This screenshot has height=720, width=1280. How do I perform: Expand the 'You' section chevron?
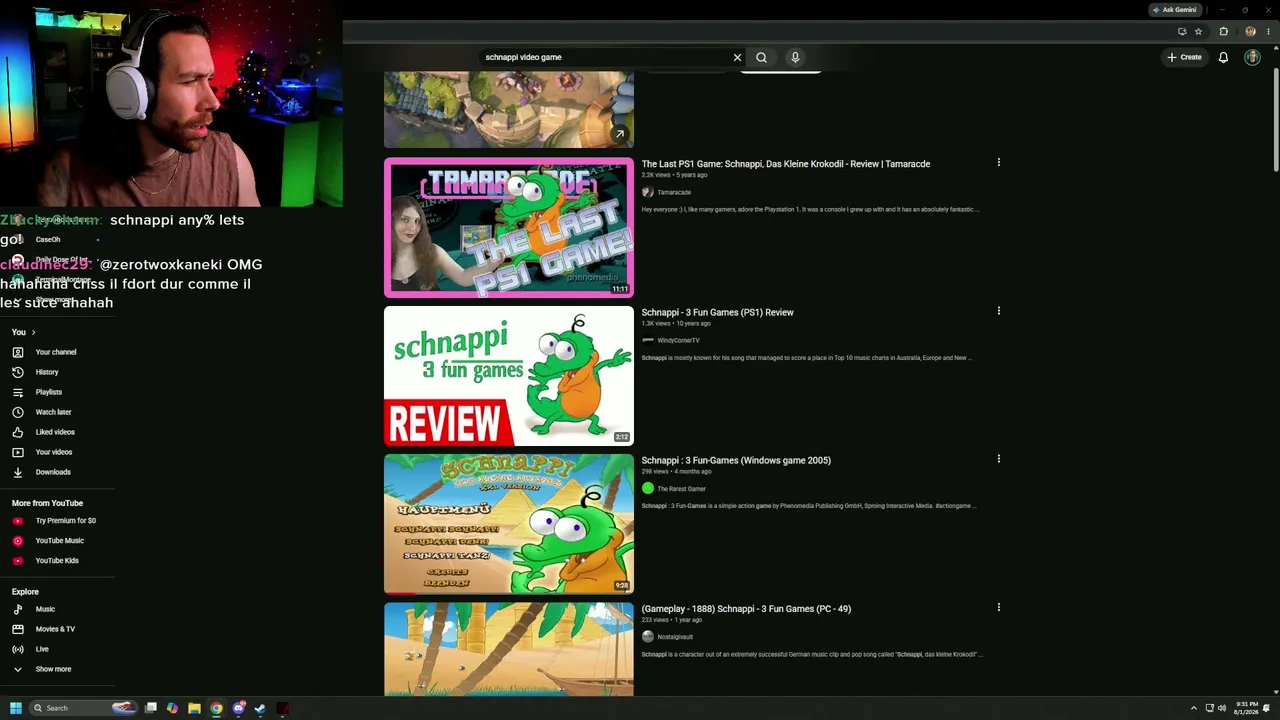click(x=33, y=332)
